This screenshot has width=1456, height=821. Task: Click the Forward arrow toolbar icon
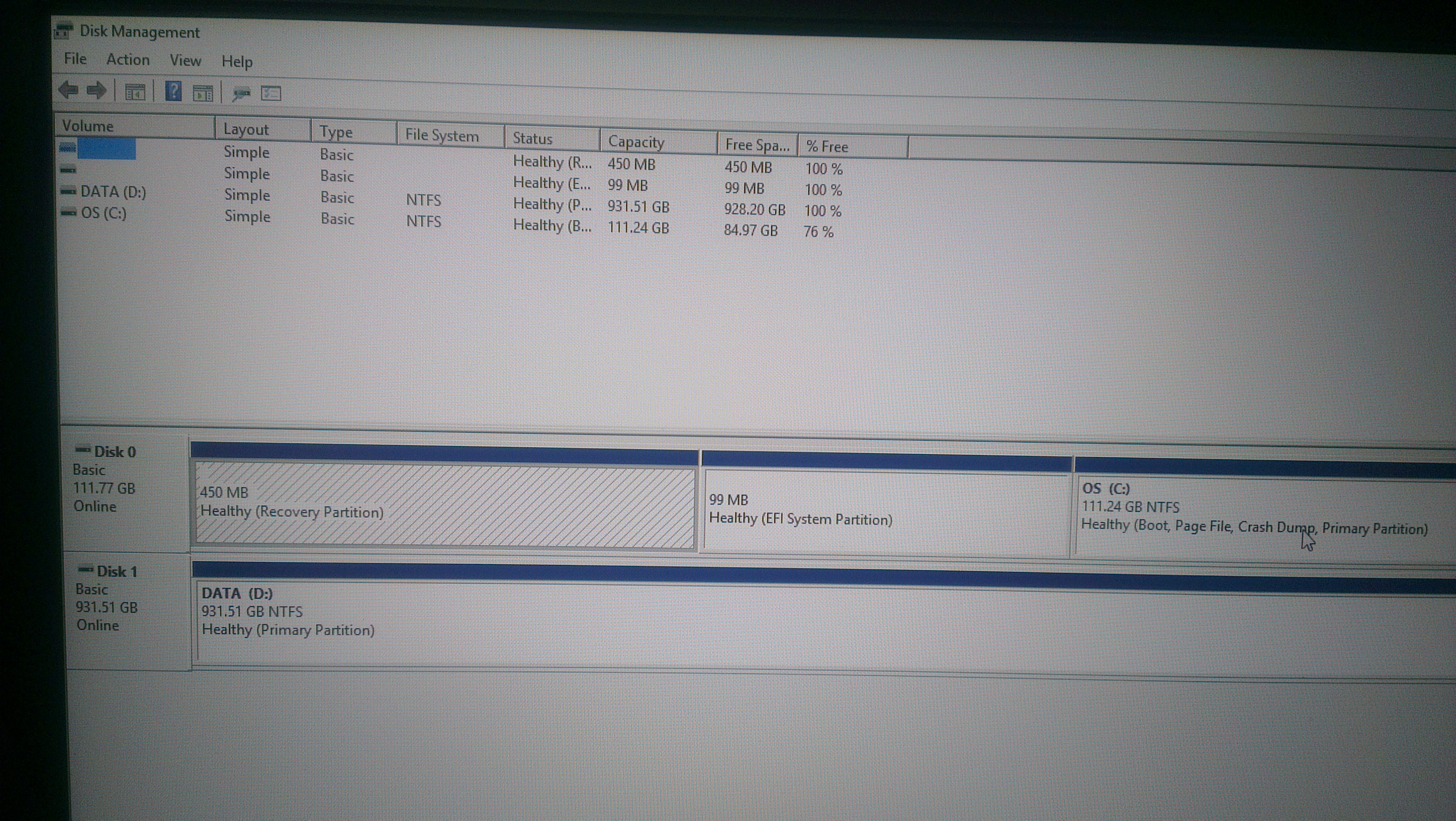pos(97,91)
